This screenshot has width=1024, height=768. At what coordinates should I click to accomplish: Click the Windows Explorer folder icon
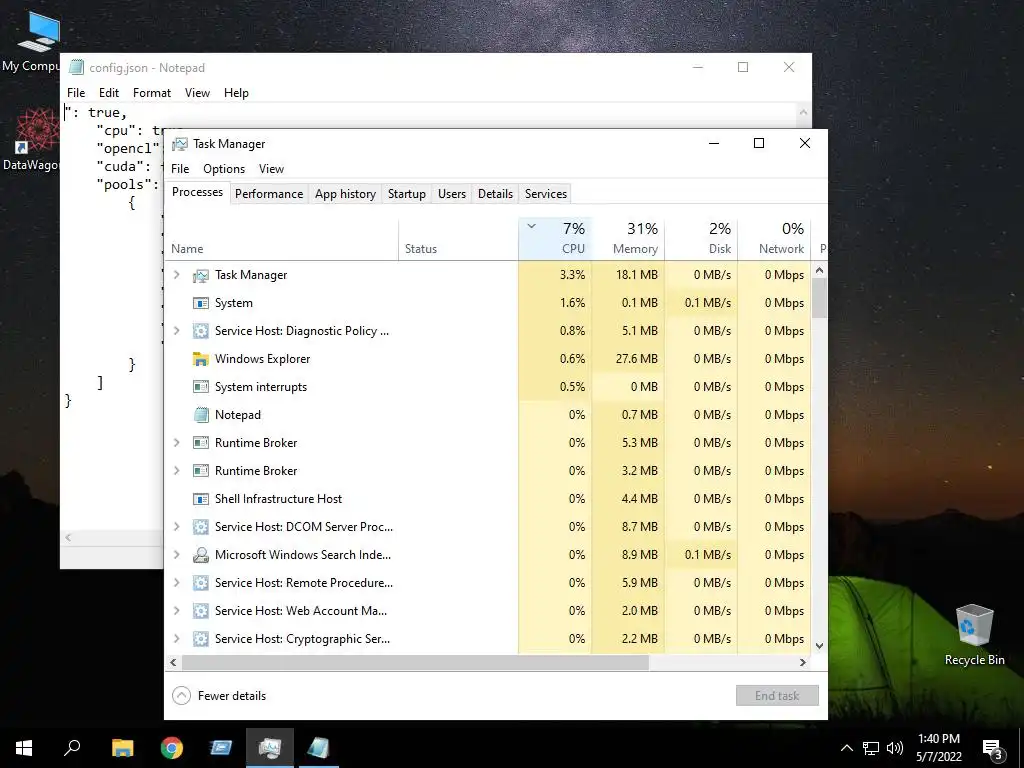pyautogui.click(x=200, y=359)
